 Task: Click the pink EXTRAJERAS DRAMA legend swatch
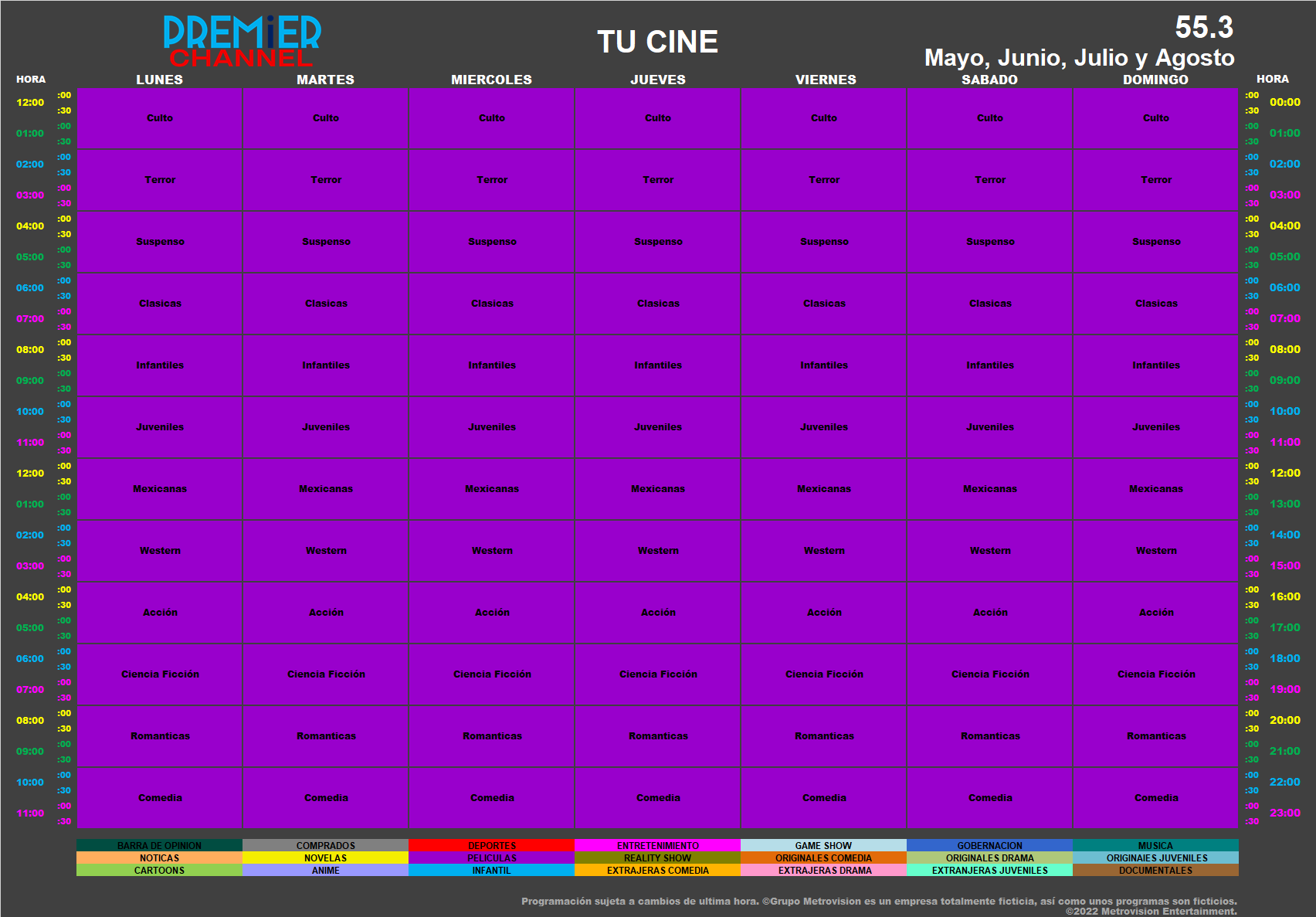coord(823,870)
